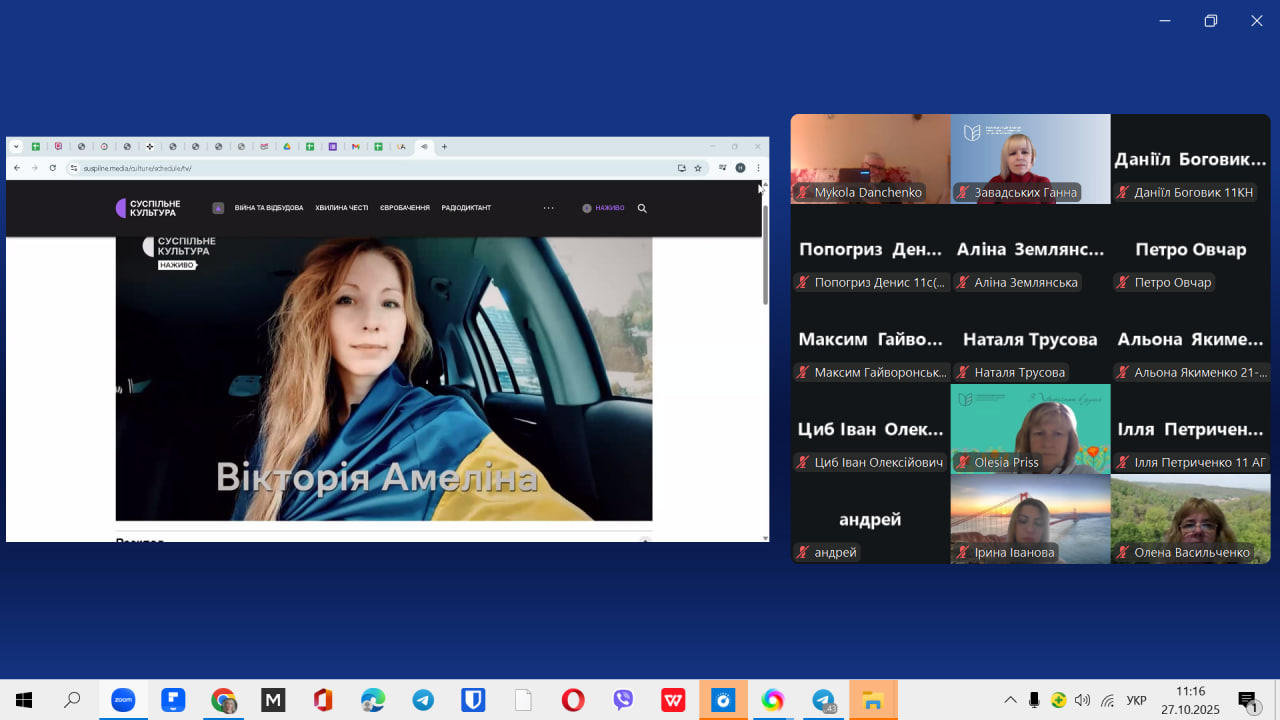The width and height of the screenshot is (1280, 720).
Task: Open the ЄВРОБАЧЕННЯ menu item
Action: pyautogui.click(x=404, y=208)
